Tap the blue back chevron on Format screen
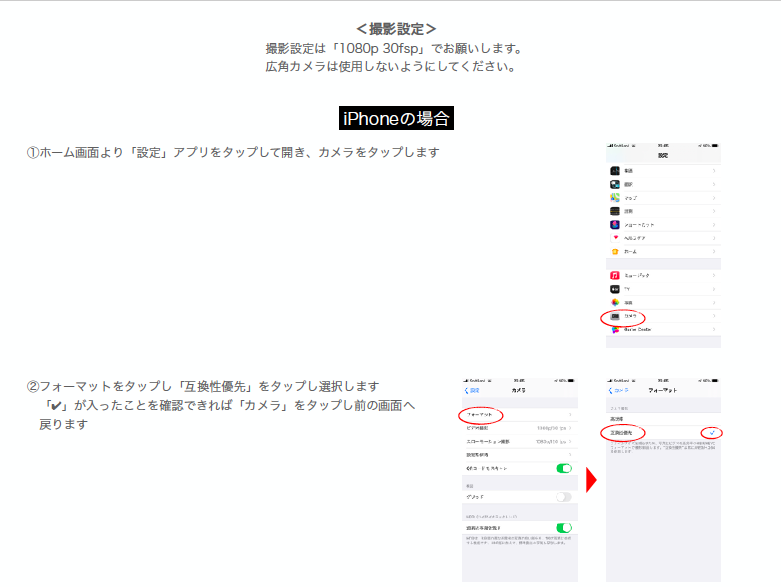The image size is (781, 587). point(611,390)
